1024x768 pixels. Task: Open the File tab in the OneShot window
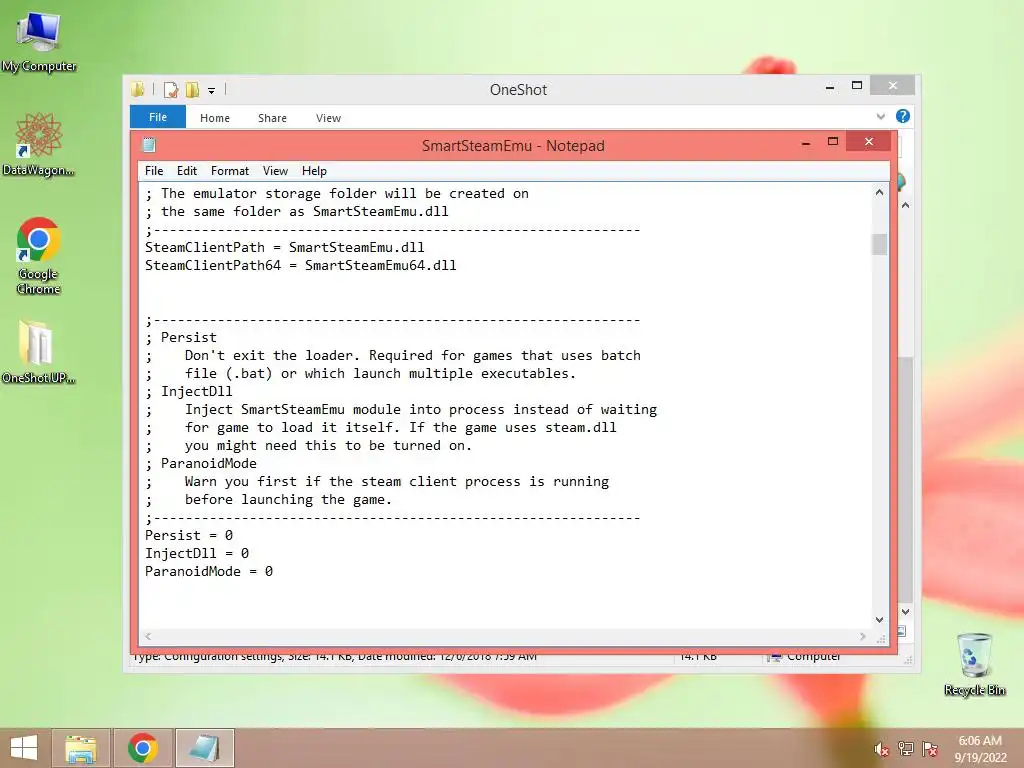158,117
